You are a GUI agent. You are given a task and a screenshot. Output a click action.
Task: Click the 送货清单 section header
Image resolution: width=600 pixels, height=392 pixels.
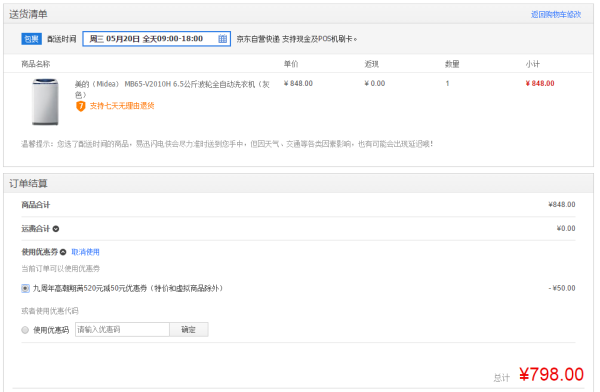tap(28, 15)
